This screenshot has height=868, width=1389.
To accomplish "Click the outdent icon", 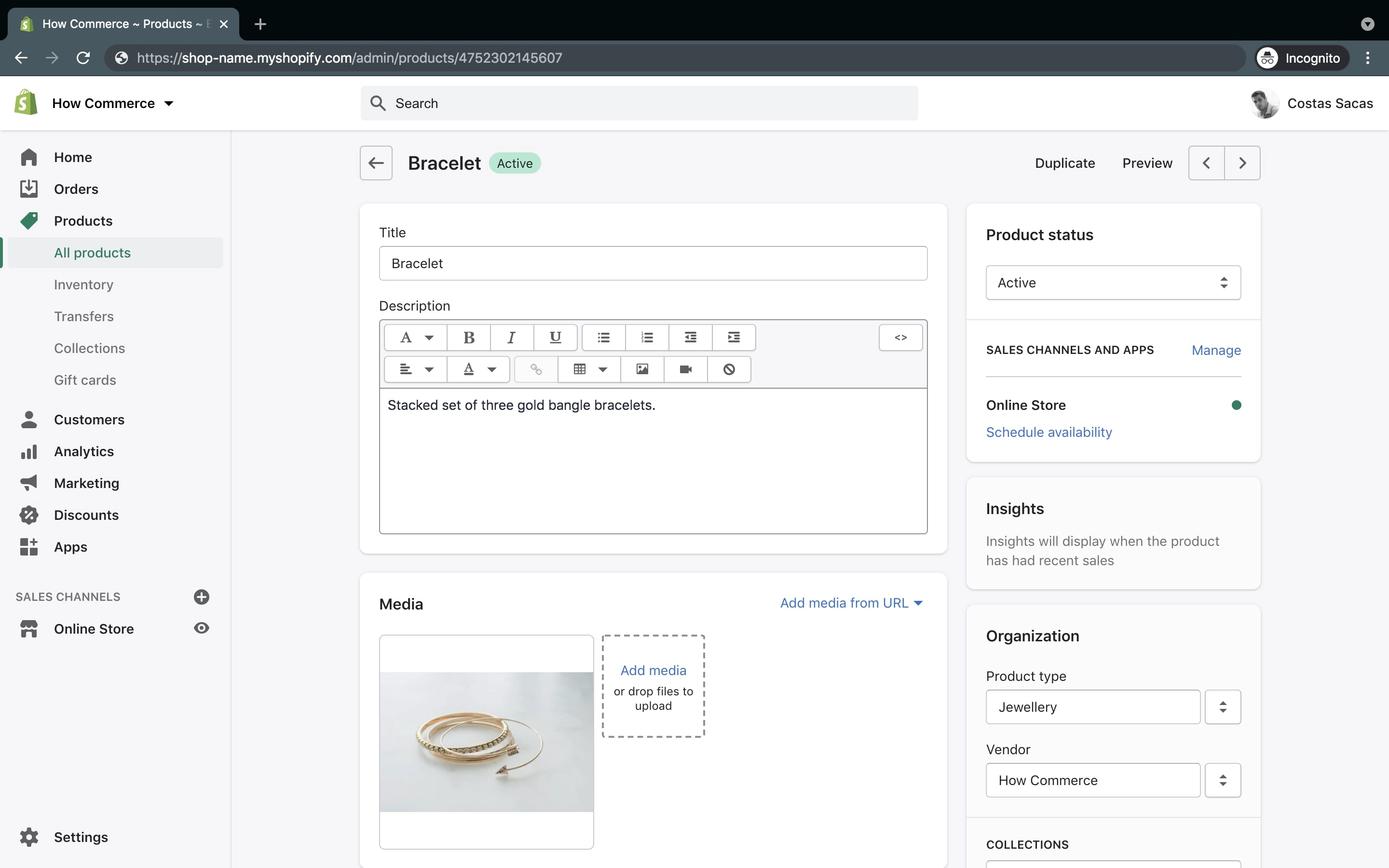I will click(x=691, y=337).
